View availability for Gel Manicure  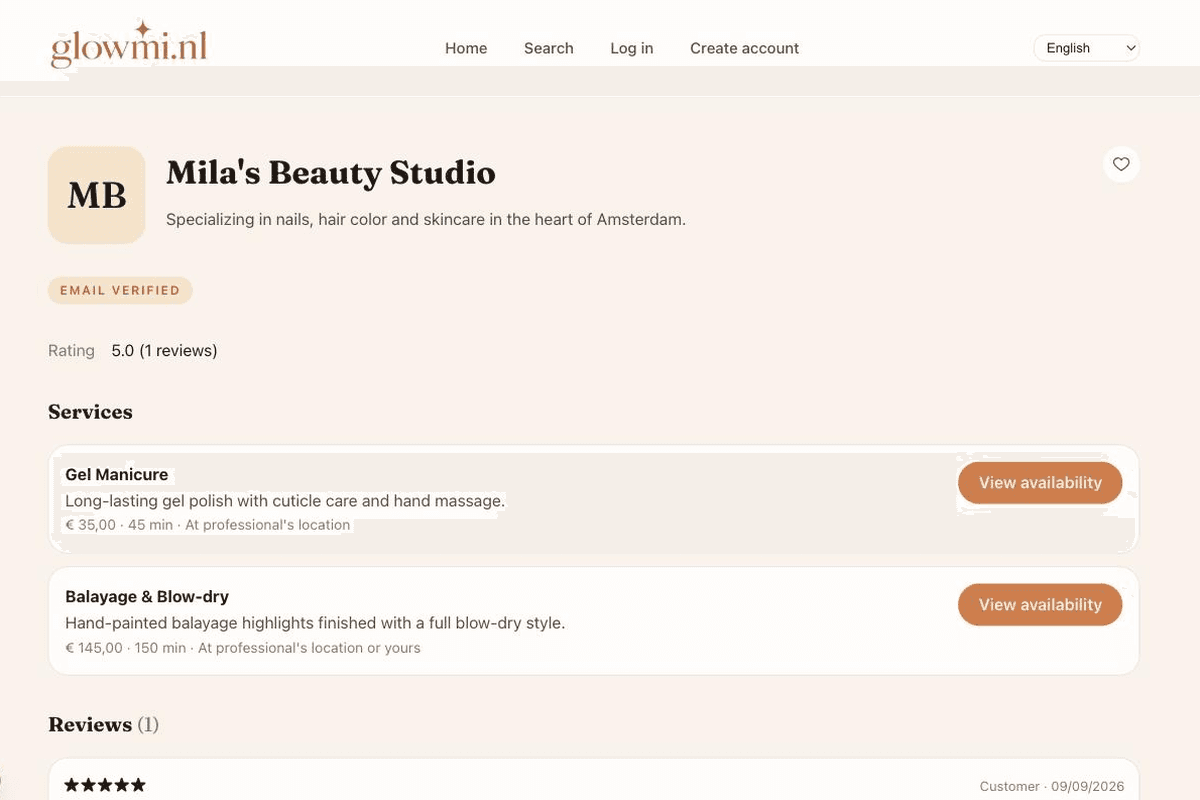[1040, 483]
